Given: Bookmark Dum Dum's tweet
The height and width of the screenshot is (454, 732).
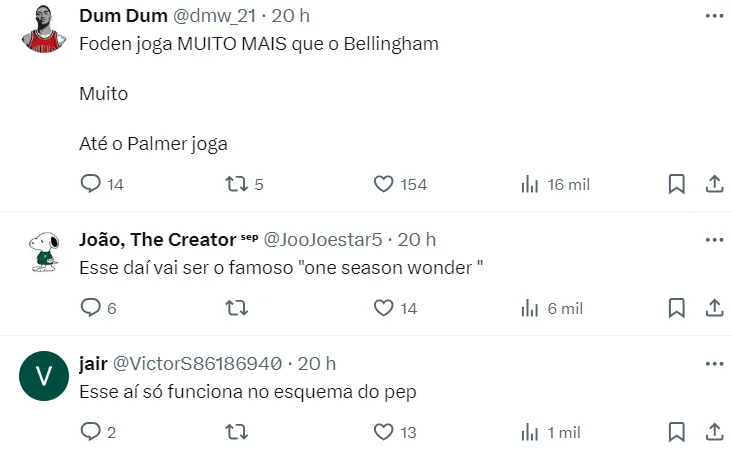Looking at the screenshot, I should [x=676, y=184].
